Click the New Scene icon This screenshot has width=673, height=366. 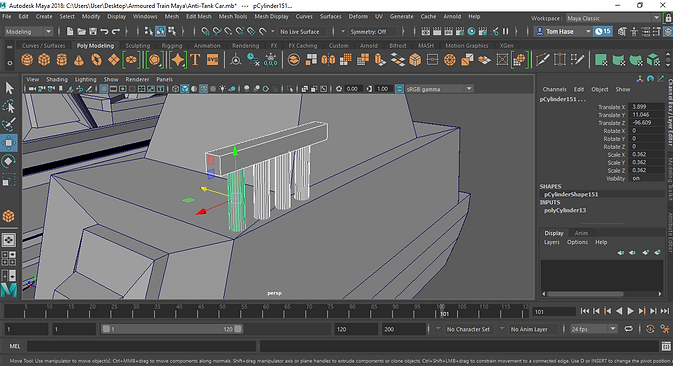point(70,31)
